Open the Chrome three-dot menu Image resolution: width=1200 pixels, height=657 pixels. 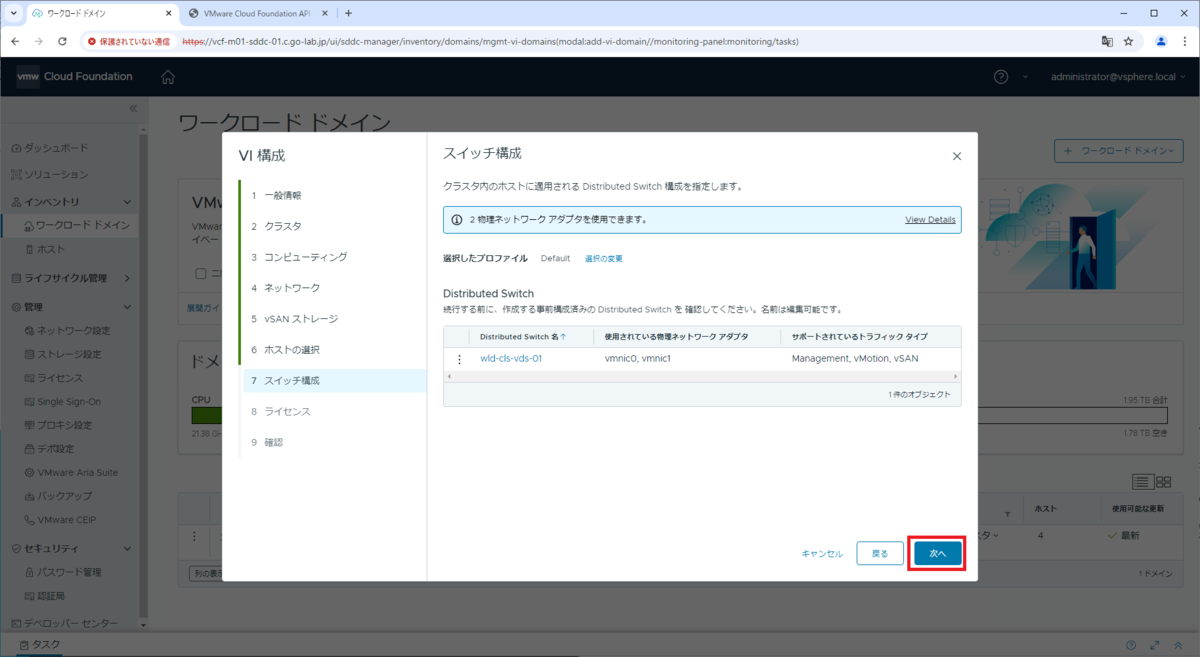(x=1184, y=42)
